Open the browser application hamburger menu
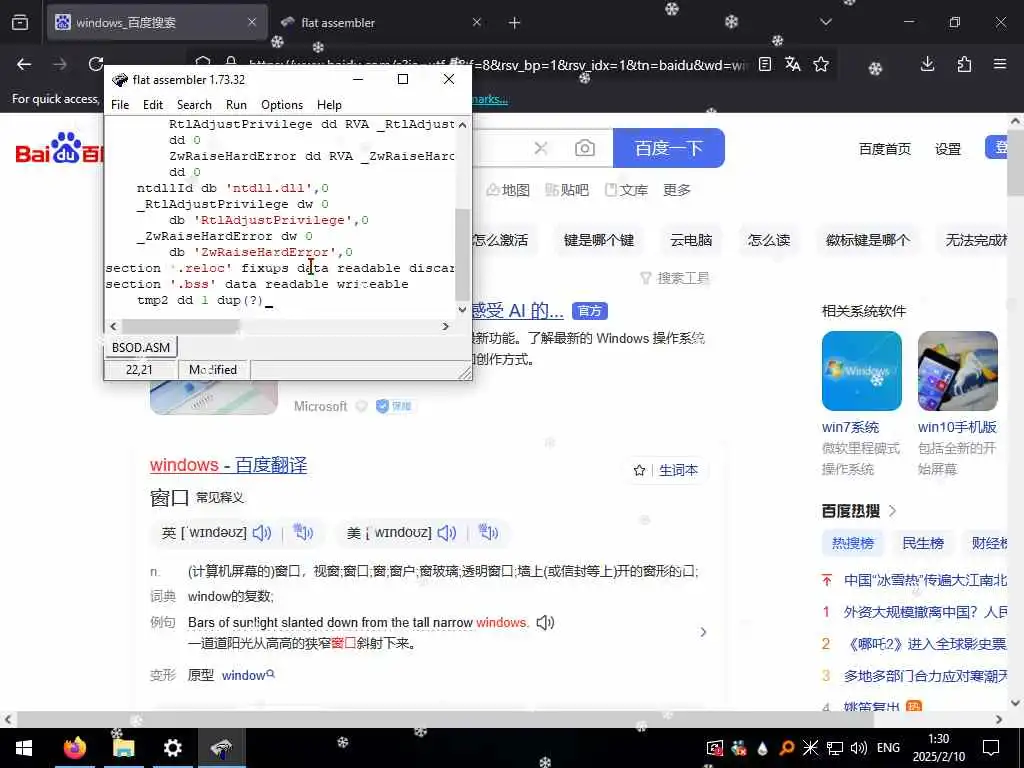This screenshot has width=1024, height=768. [1000, 64]
